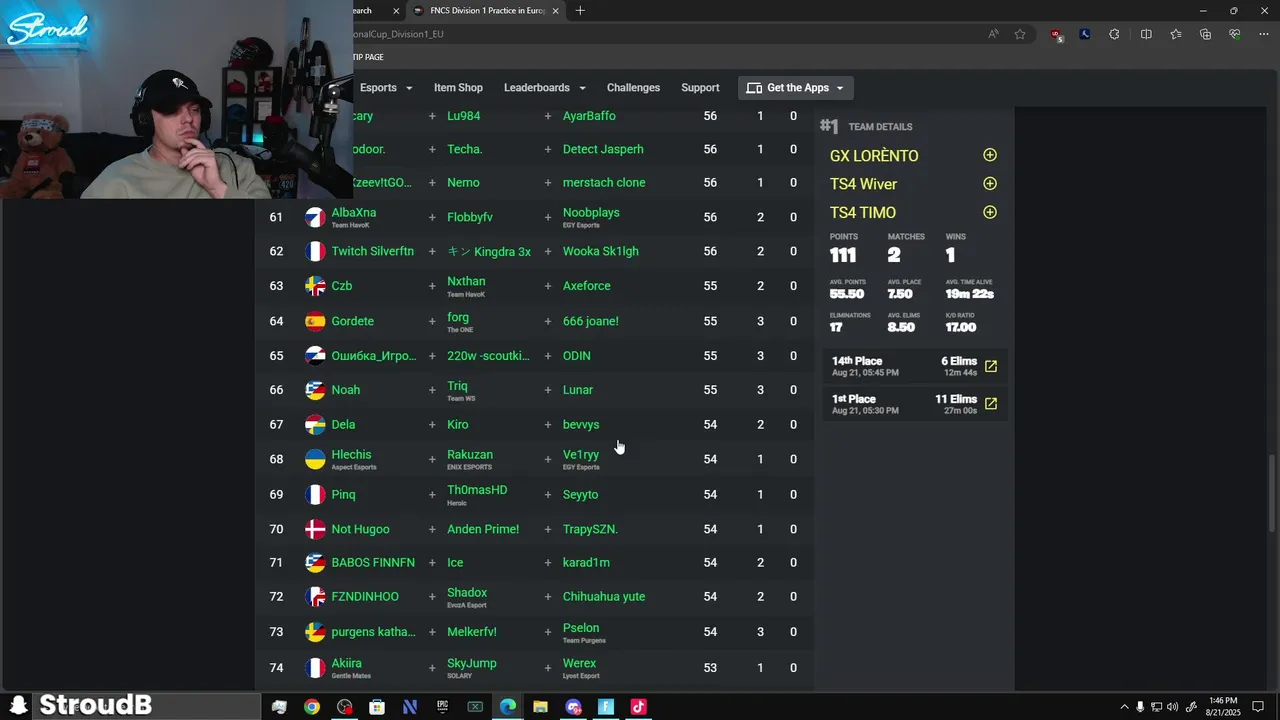The width and height of the screenshot is (1280, 720).
Task: Open teammate Chihuahua yute's profile
Action: pyautogui.click(x=604, y=596)
